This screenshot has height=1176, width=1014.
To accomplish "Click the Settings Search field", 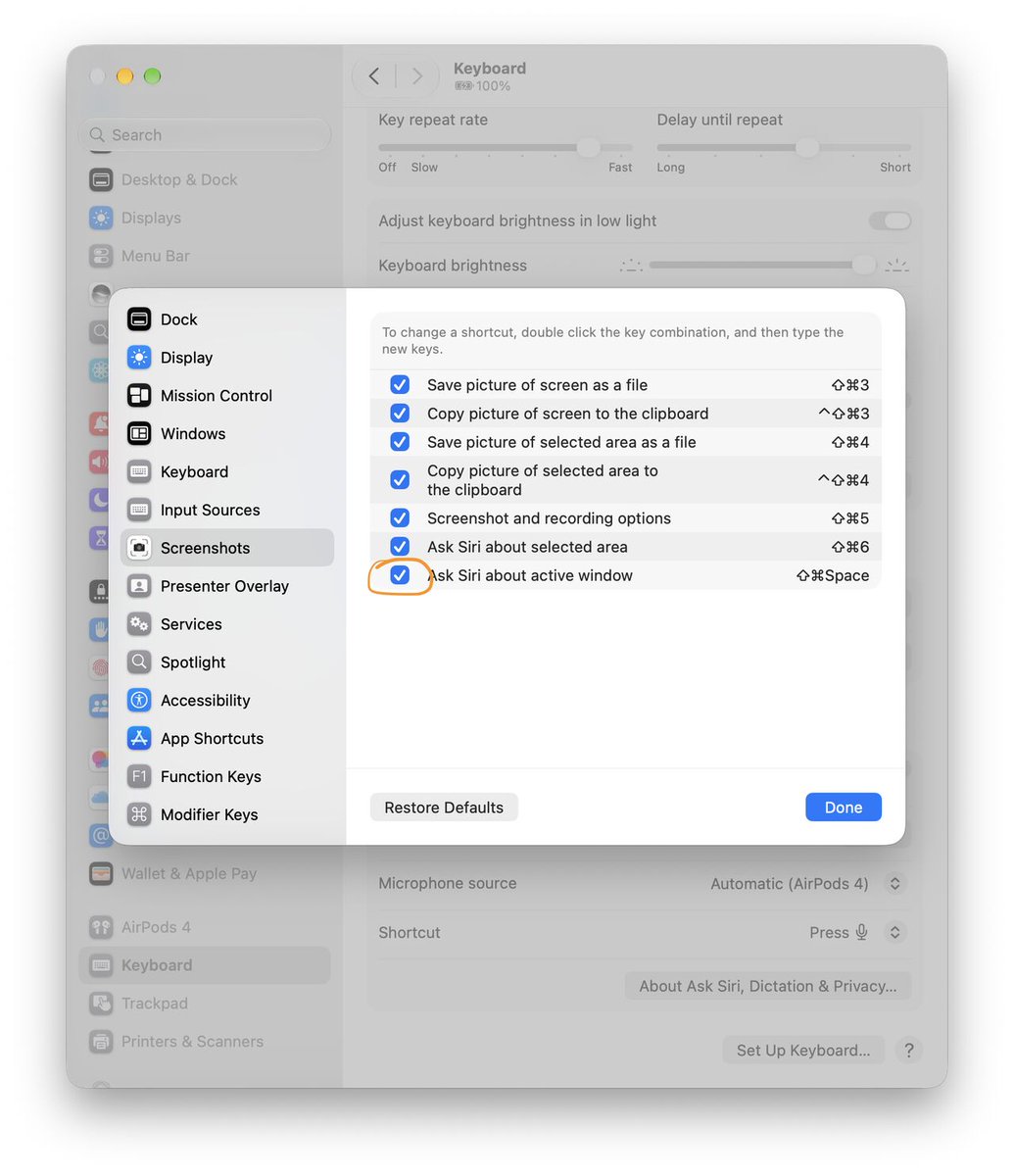I will click(x=205, y=135).
